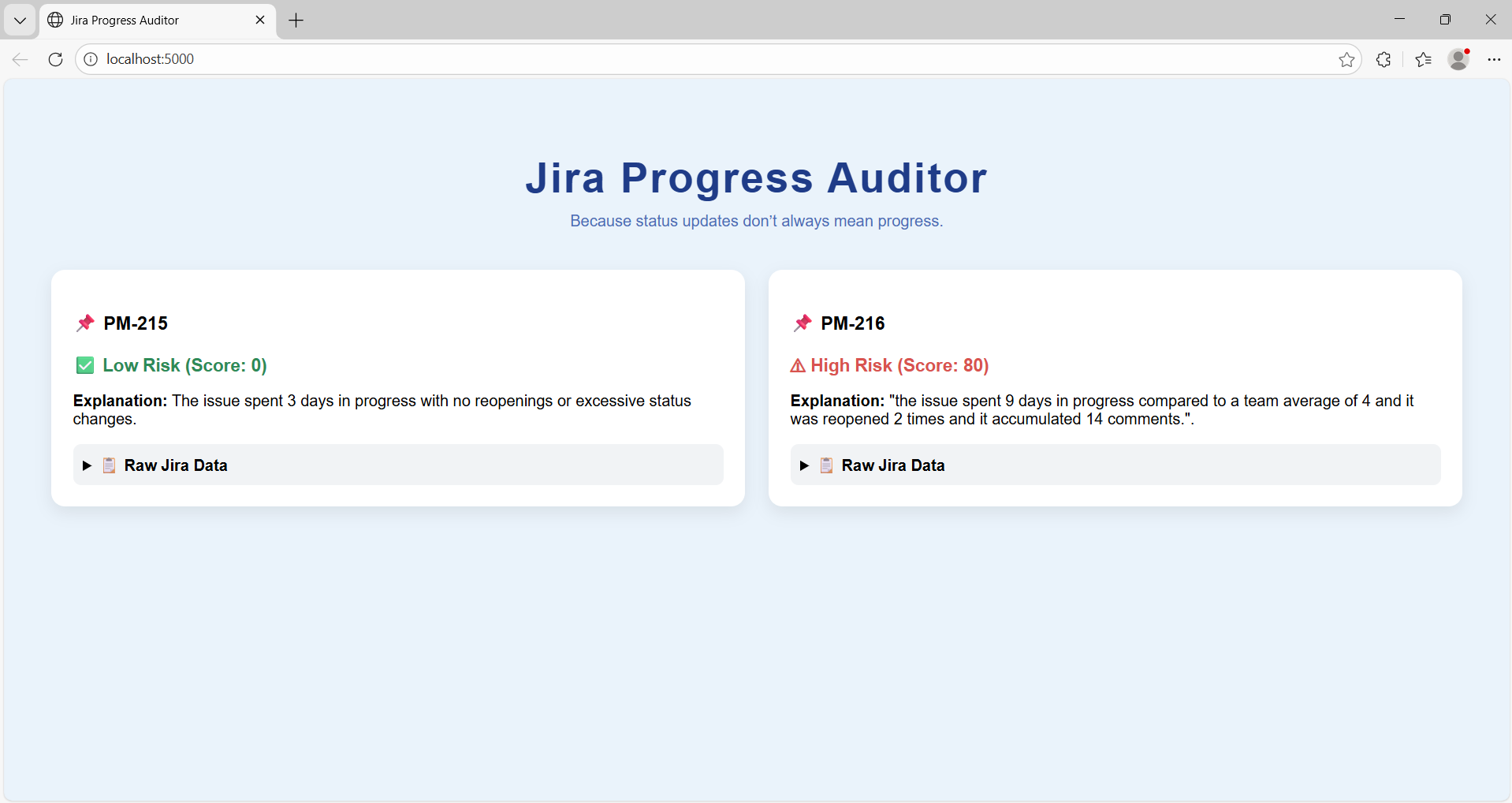
Task: Open the browser extensions icon
Action: click(1384, 59)
